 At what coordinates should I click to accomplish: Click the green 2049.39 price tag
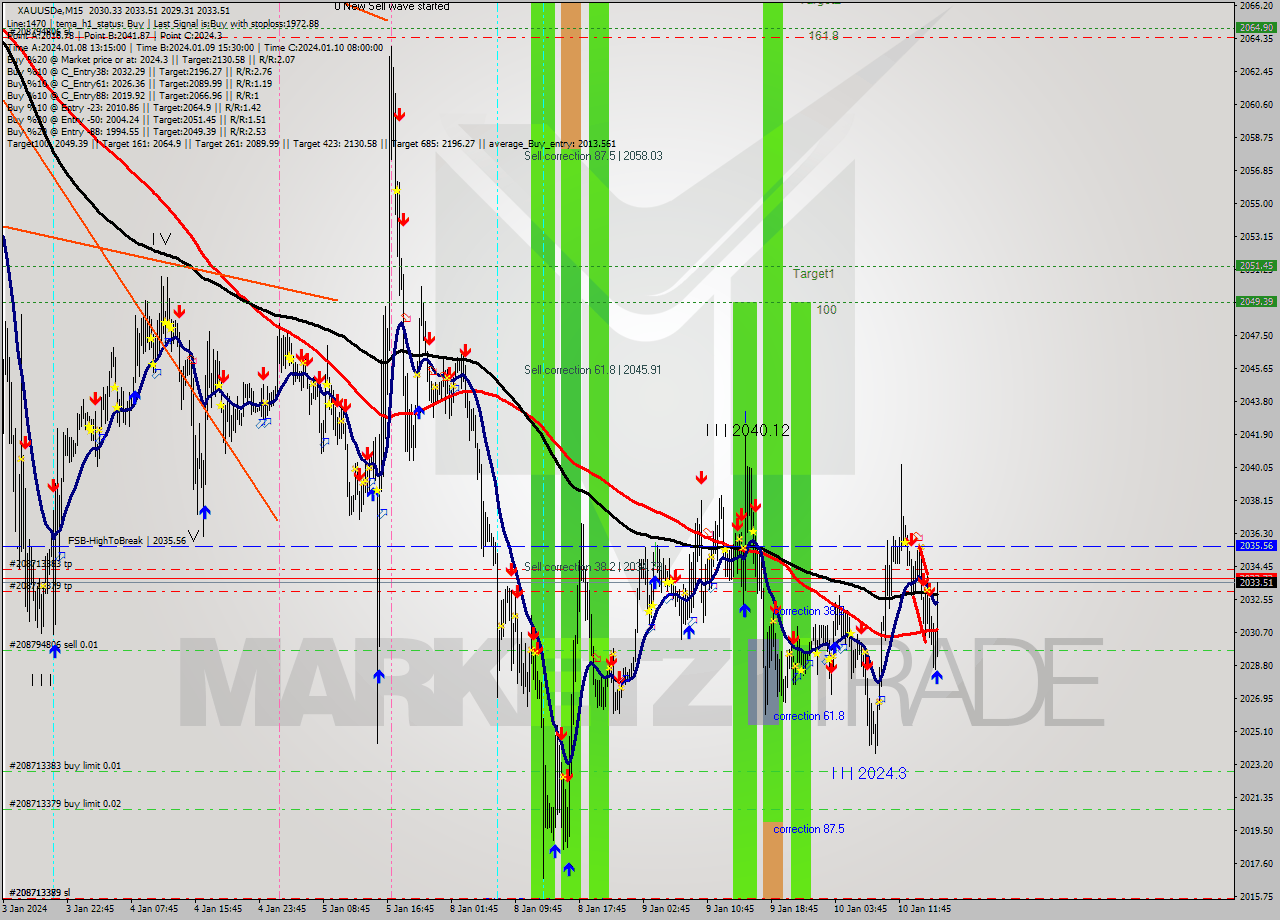(1255, 301)
